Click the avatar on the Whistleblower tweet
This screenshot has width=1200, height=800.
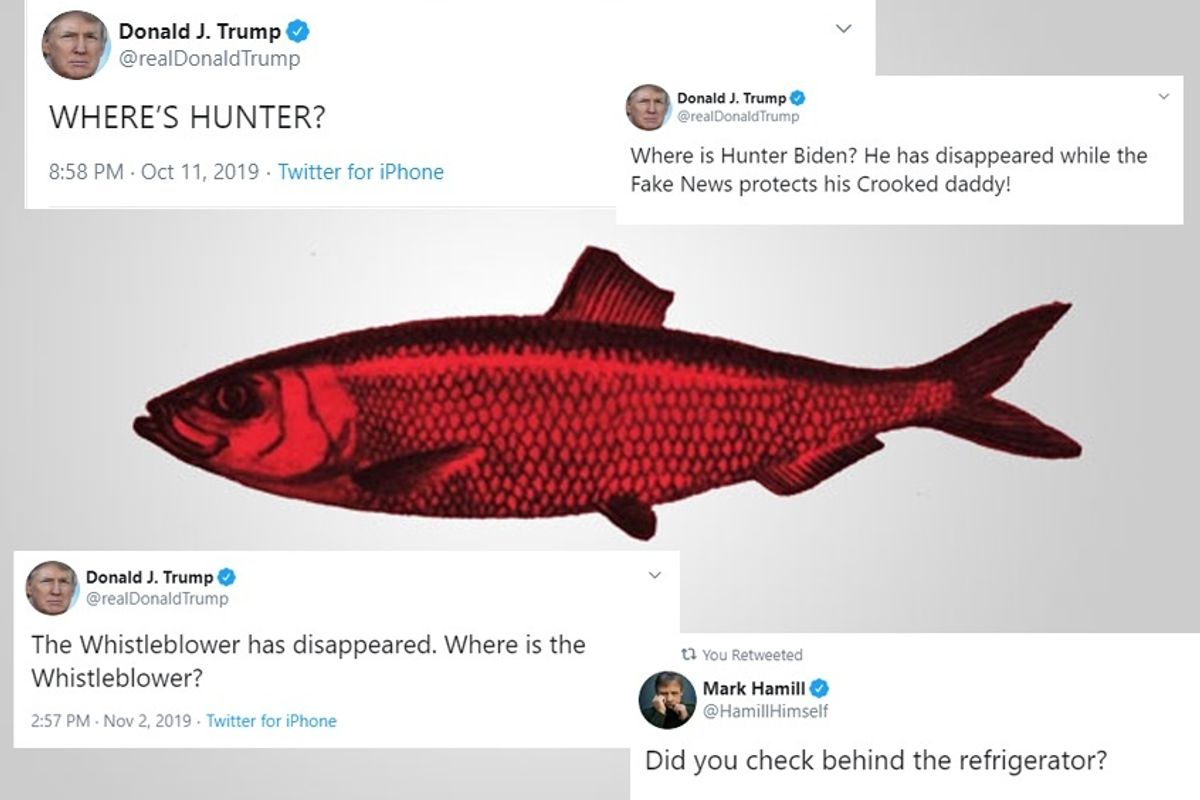(x=52, y=588)
